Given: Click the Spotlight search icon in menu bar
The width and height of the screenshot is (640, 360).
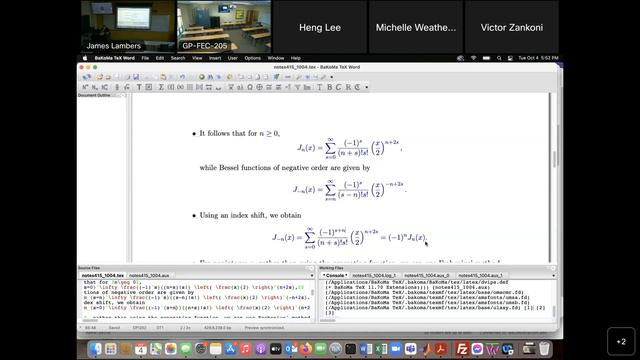Looking at the screenshot, I should [x=499, y=58].
